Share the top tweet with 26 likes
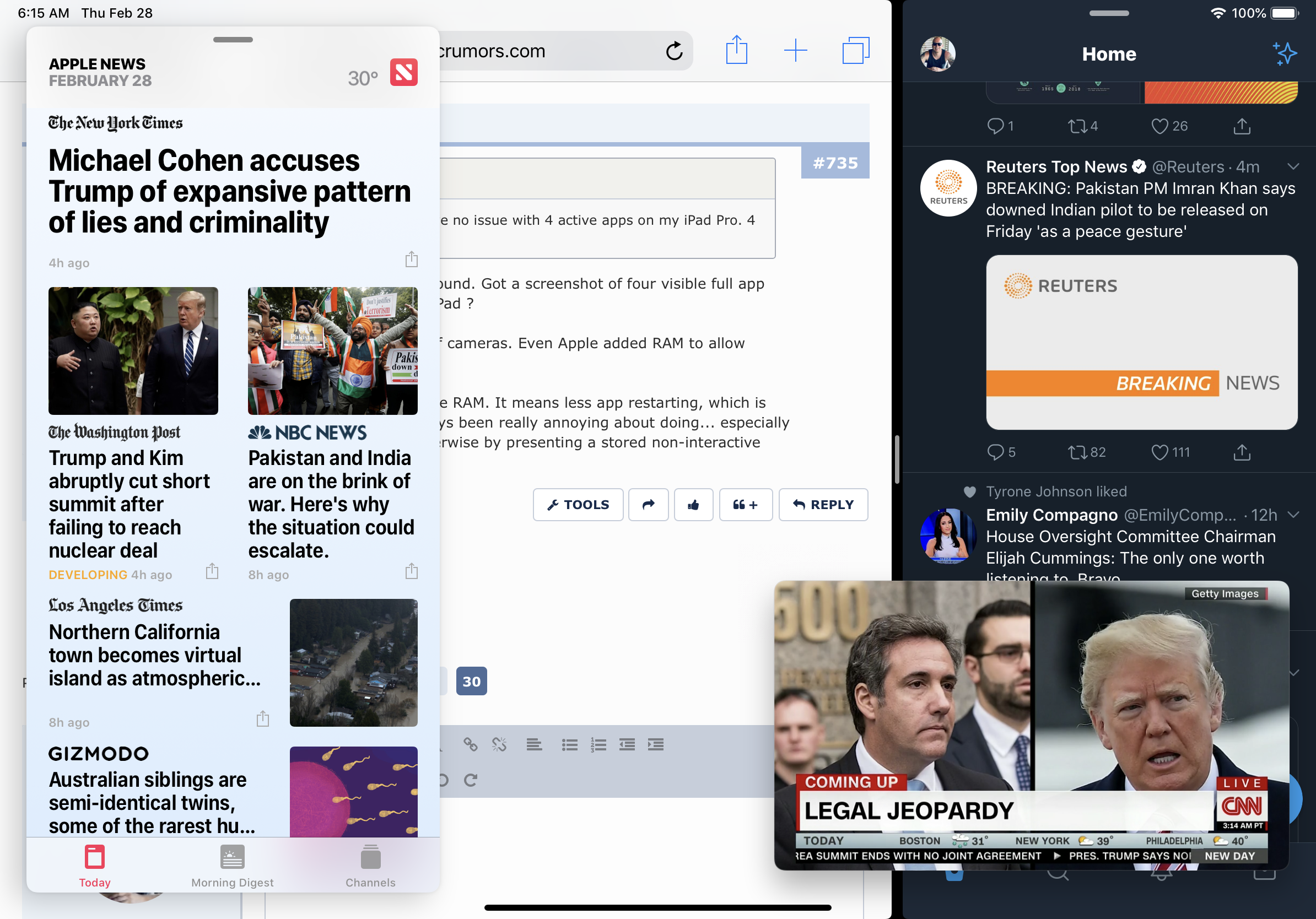The height and width of the screenshot is (919, 1316). coord(1242,126)
